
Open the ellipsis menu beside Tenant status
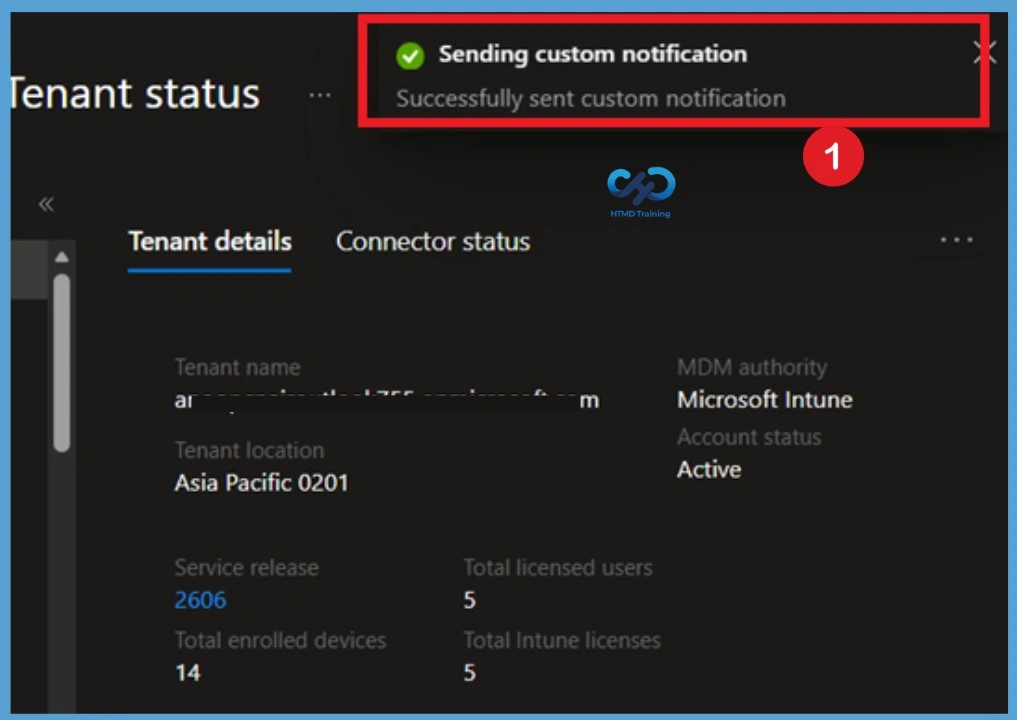click(320, 95)
